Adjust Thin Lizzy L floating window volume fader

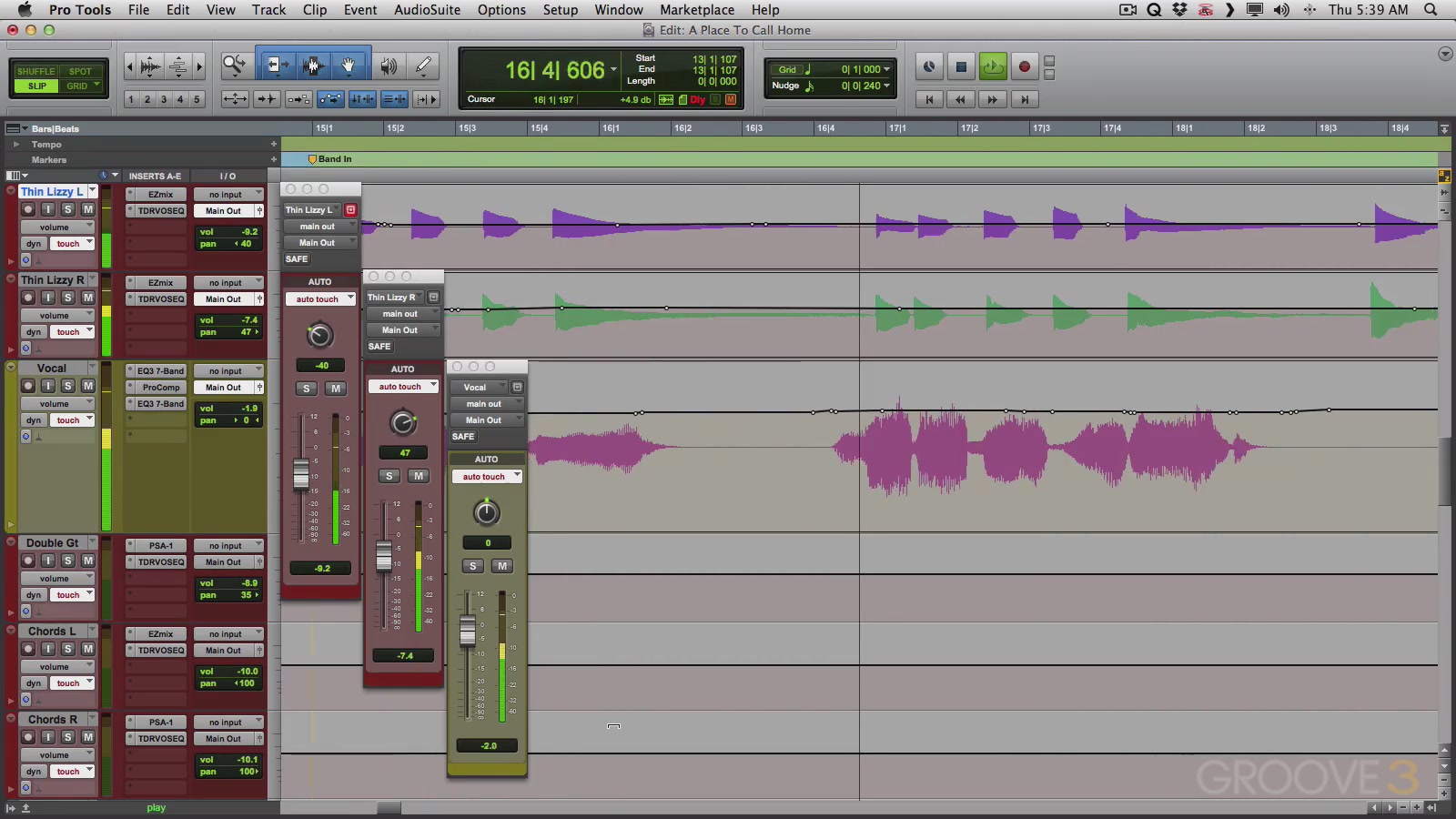(301, 475)
